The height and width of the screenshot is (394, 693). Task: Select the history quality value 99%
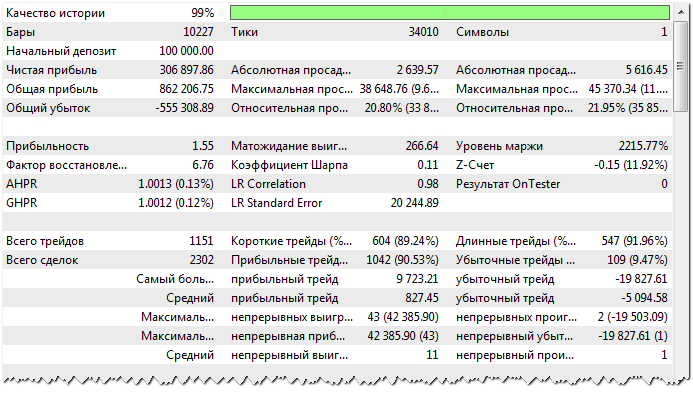(202, 13)
